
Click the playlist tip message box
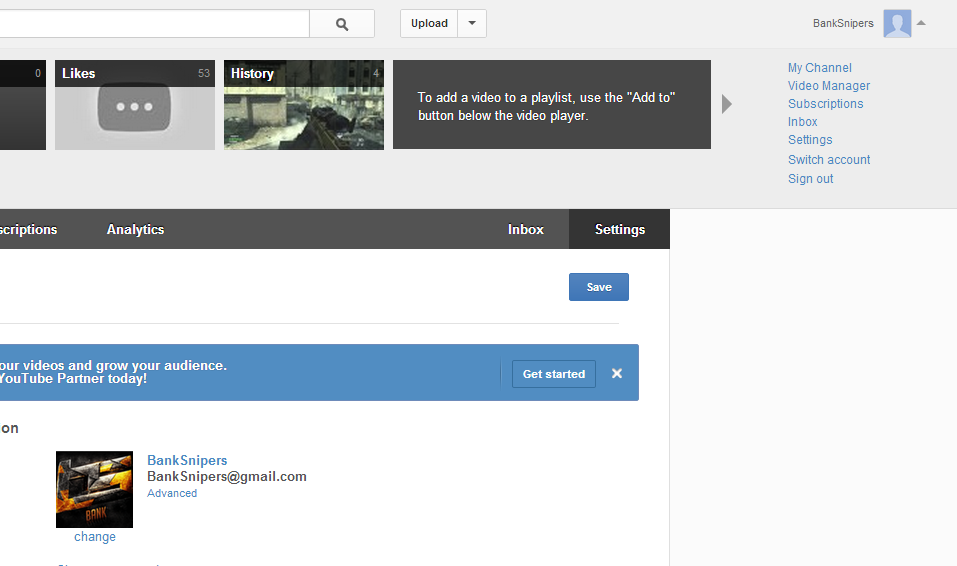pyautogui.click(x=552, y=104)
